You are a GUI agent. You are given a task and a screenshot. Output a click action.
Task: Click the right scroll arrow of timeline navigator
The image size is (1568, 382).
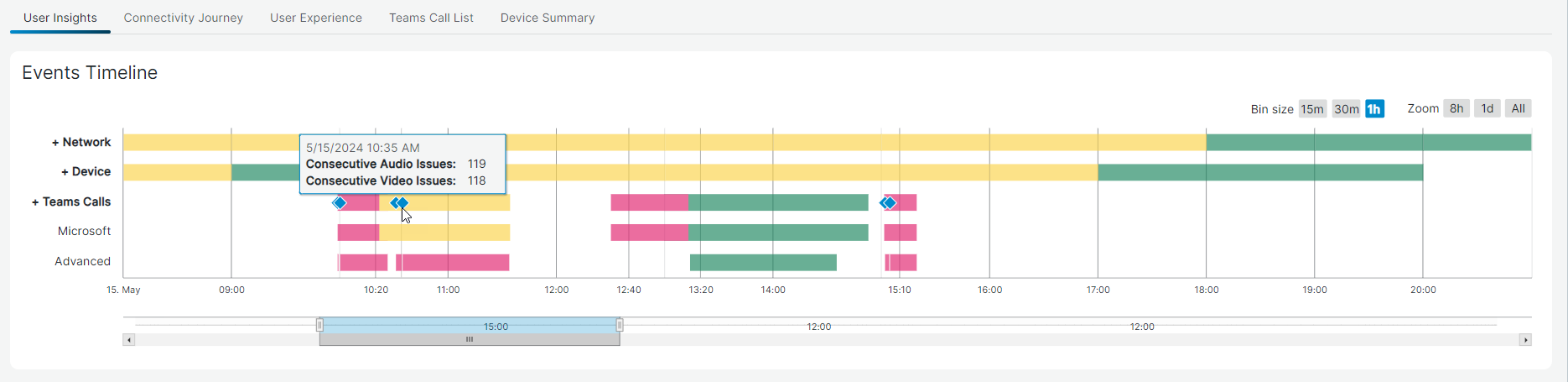pyautogui.click(x=1525, y=340)
